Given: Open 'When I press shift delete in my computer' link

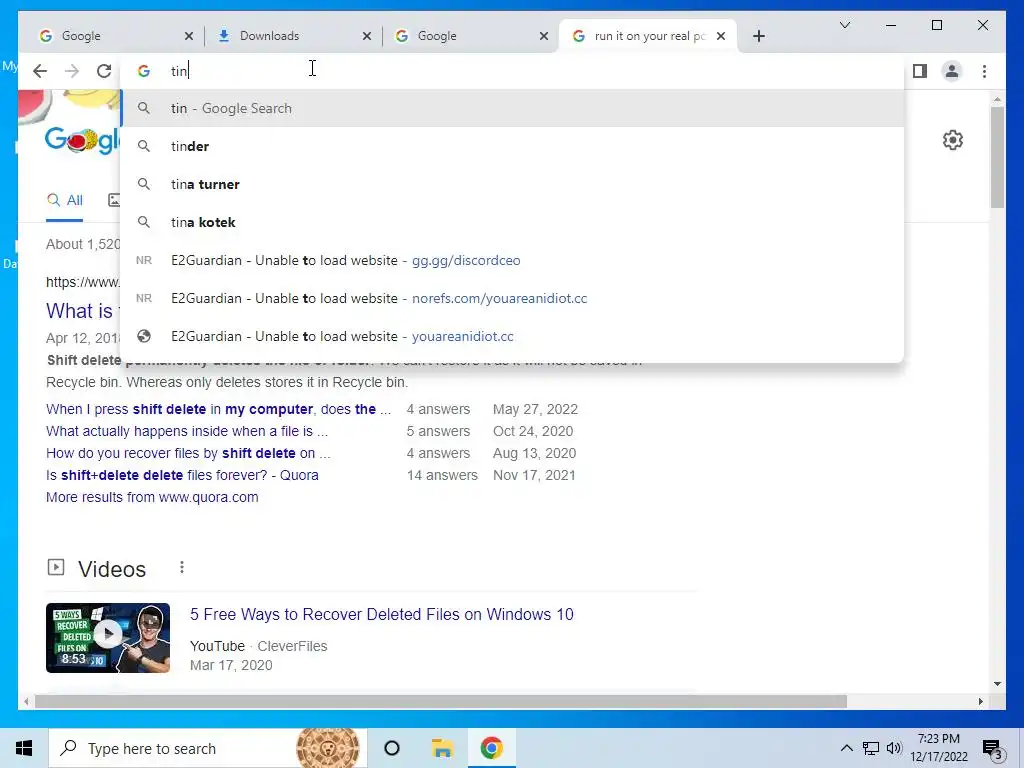Looking at the screenshot, I should click(x=218, y=409).
